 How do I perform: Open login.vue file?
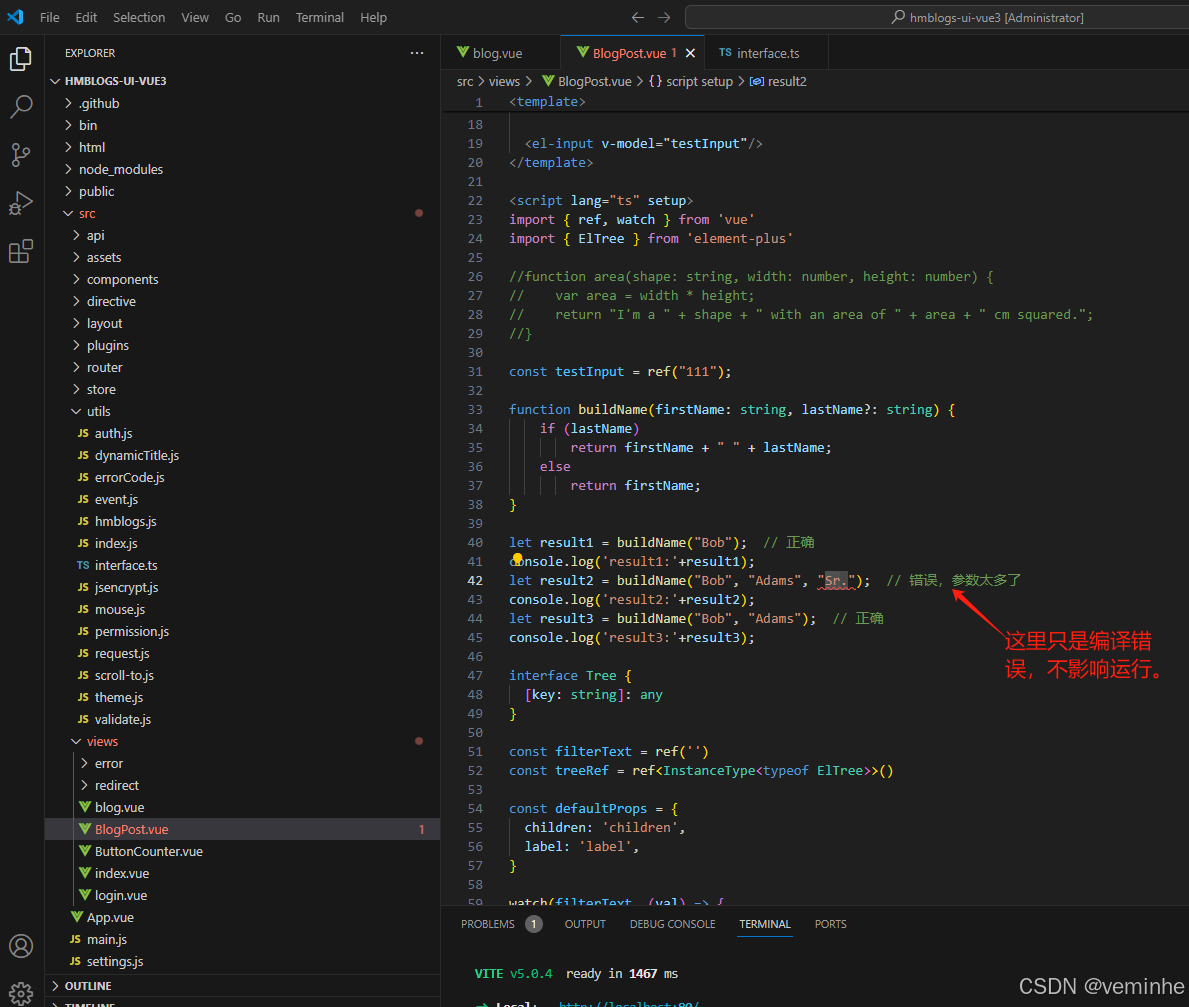pyautogui.click(x=243, y=895)
